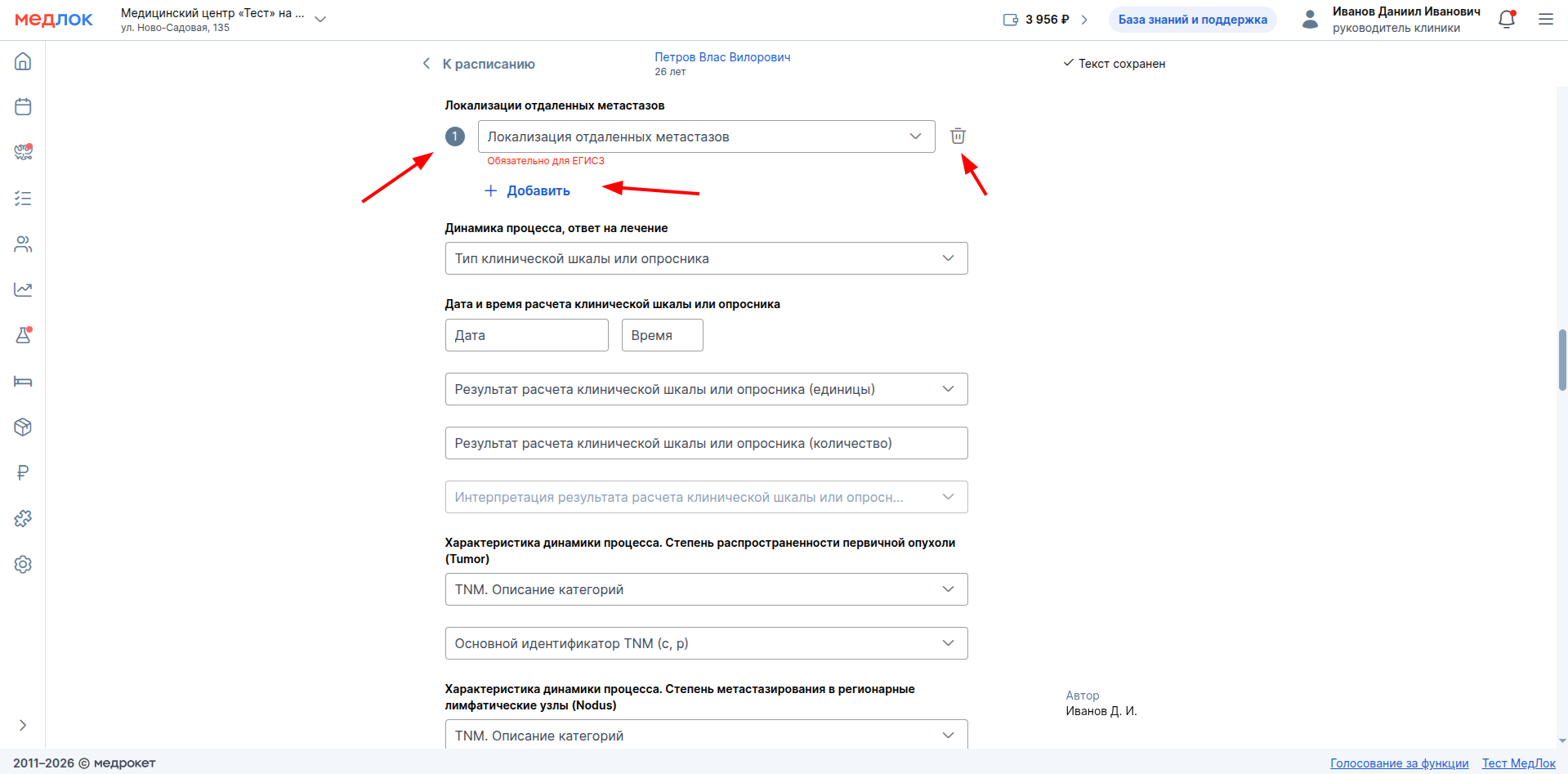Click the Дата input field
The image size is (1568, 774).
click(x=526, y=335)
